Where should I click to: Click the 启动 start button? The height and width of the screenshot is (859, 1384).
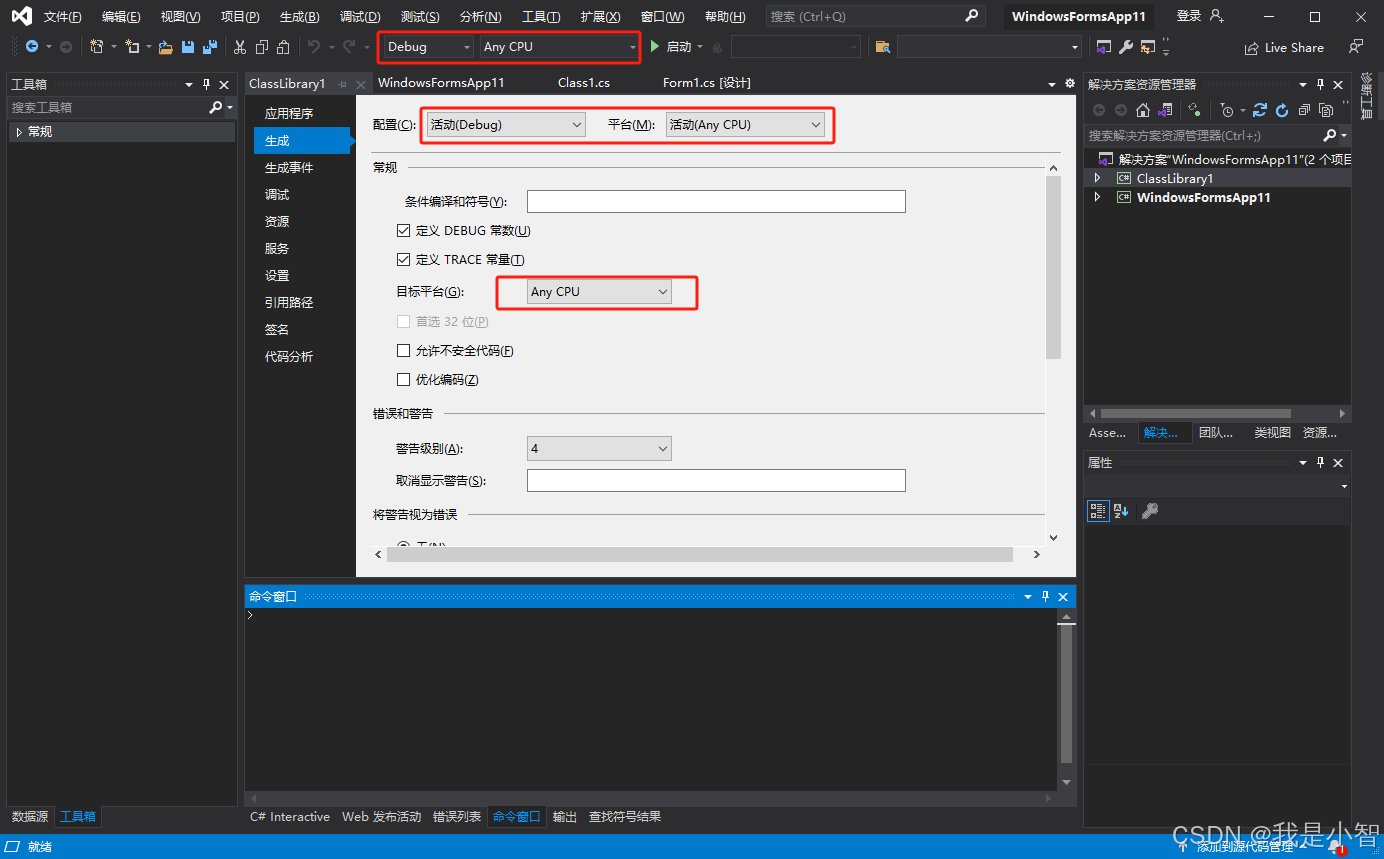(x=671, y=47)
